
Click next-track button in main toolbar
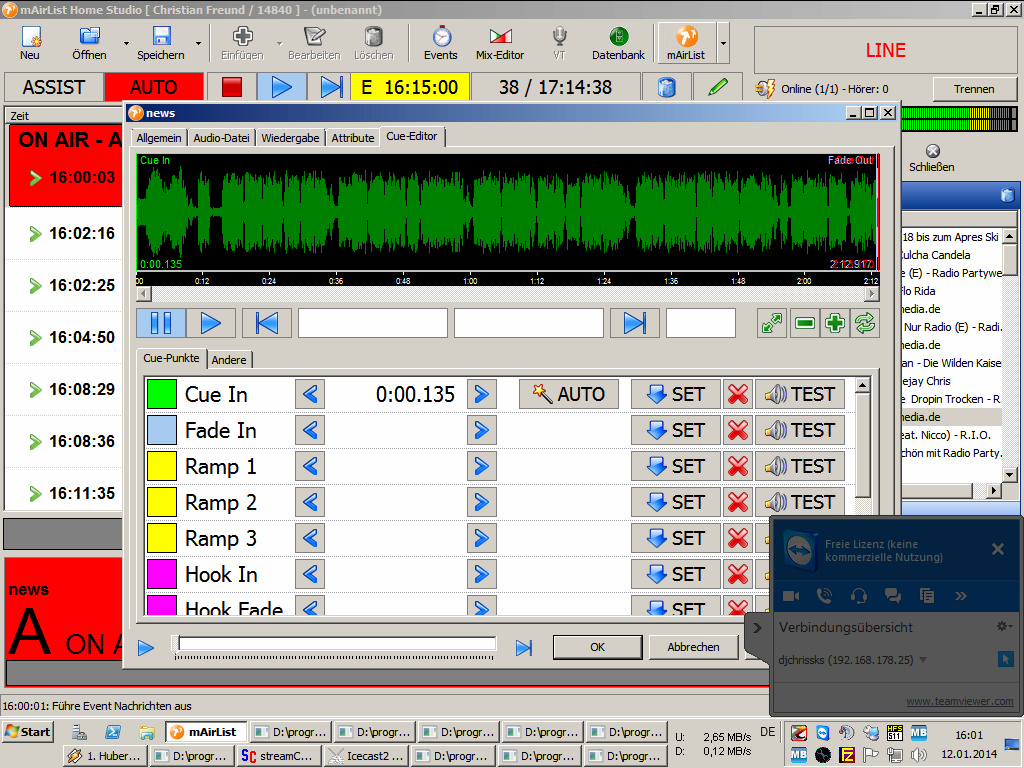330,87
